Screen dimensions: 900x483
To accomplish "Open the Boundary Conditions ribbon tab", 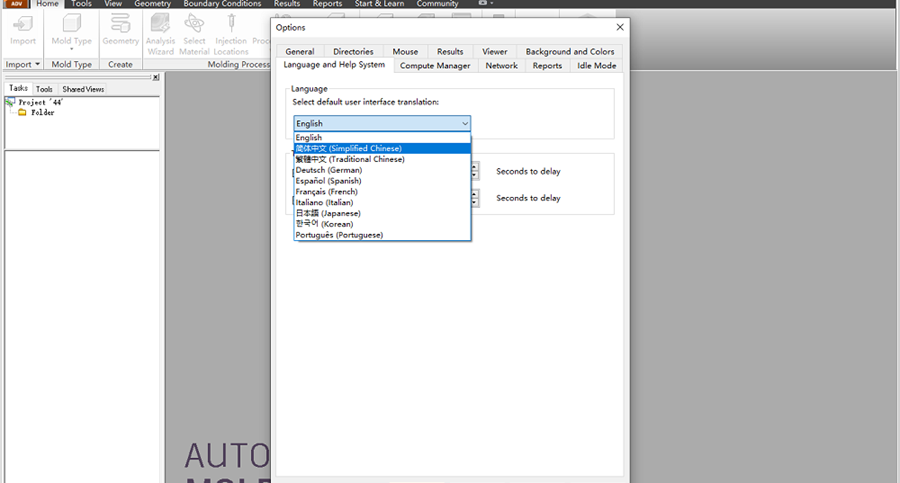I will 222,3.
